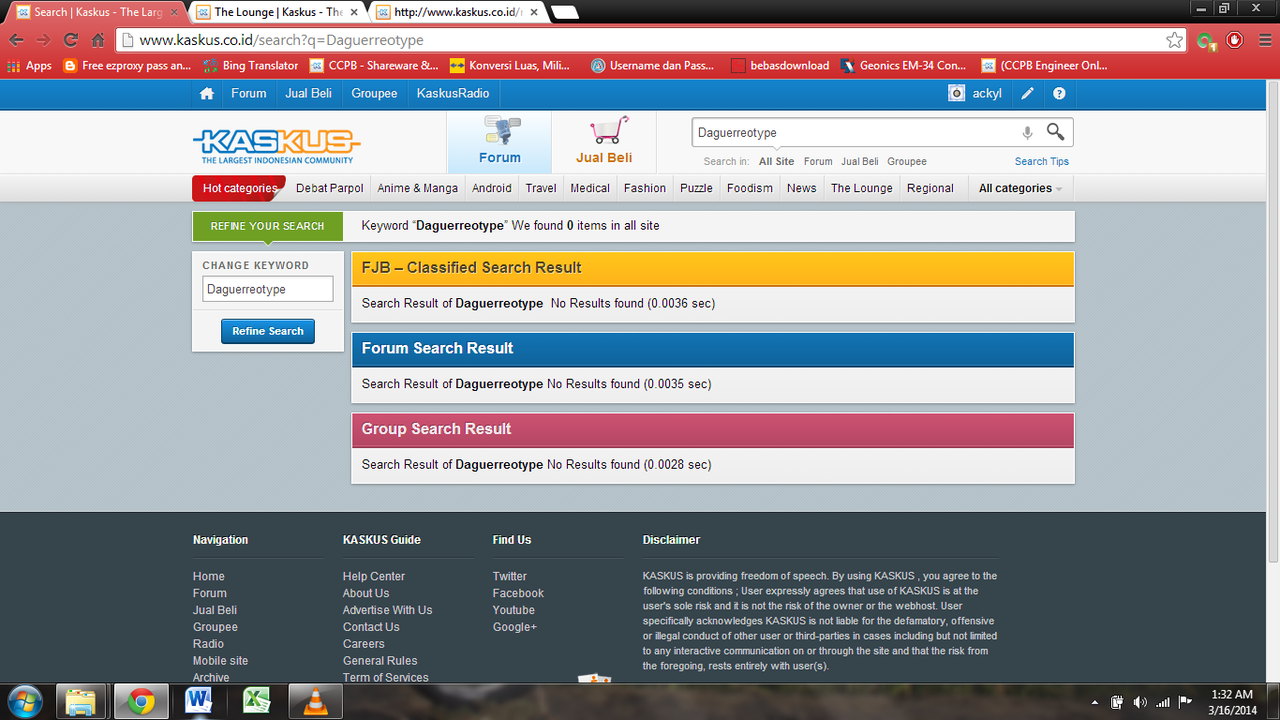Set search scope to All Site
The height and width of the screenshot is (720, 1280).
pos(777,161)
